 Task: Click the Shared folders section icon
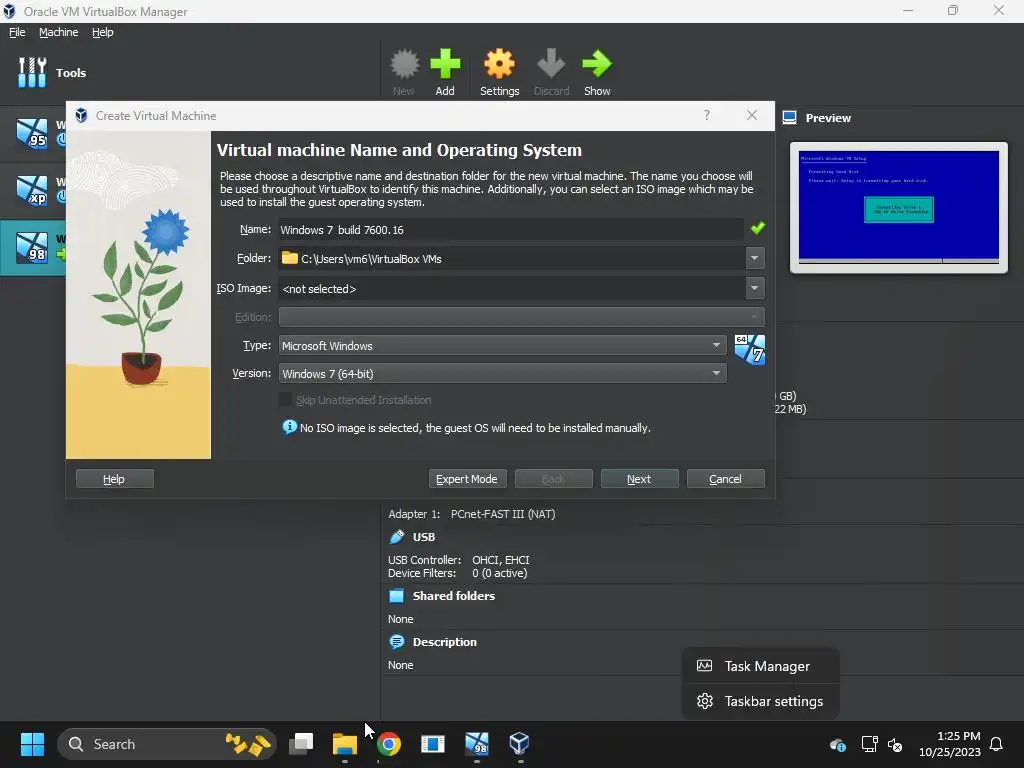point(396,596)
